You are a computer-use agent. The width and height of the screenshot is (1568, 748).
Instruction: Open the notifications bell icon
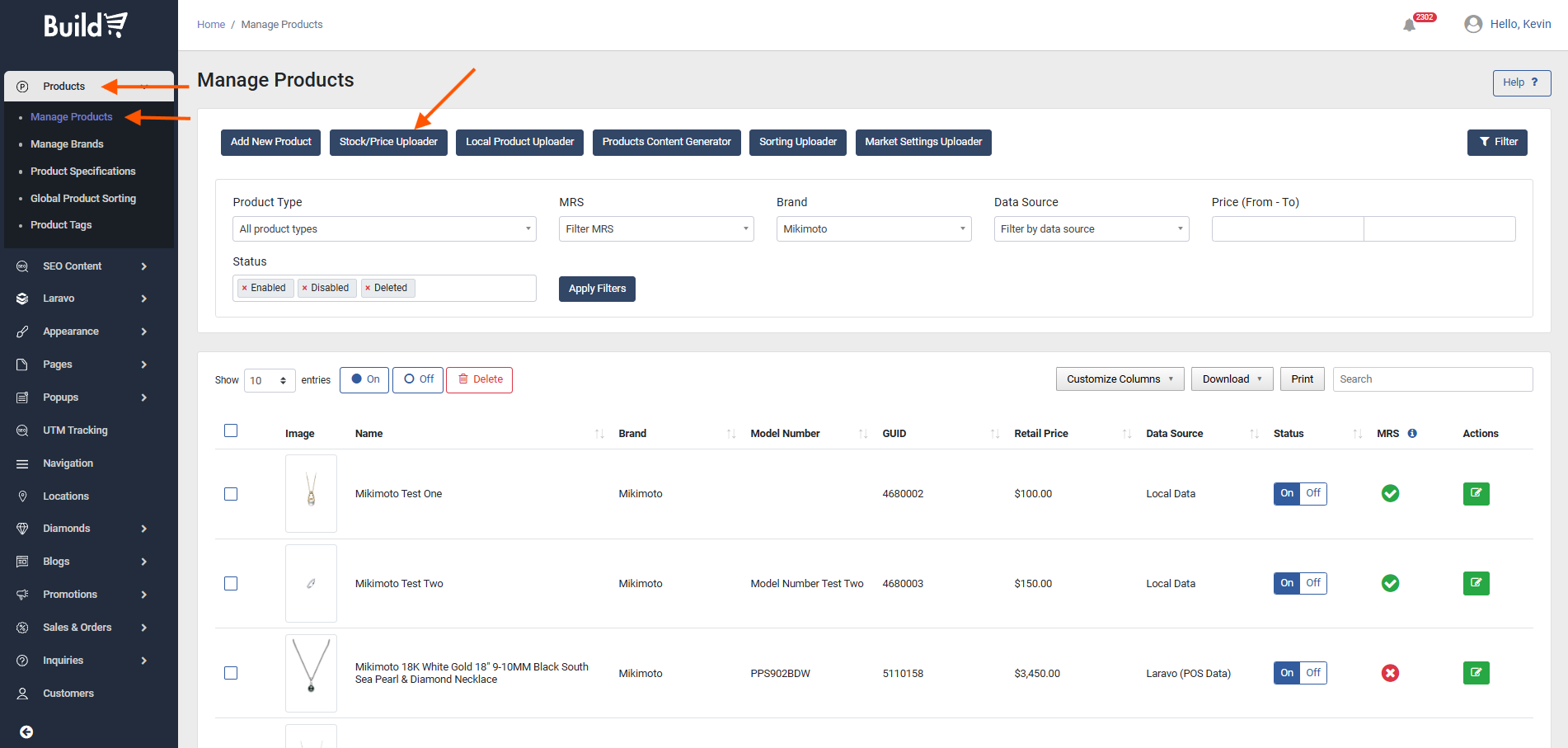1410,25
